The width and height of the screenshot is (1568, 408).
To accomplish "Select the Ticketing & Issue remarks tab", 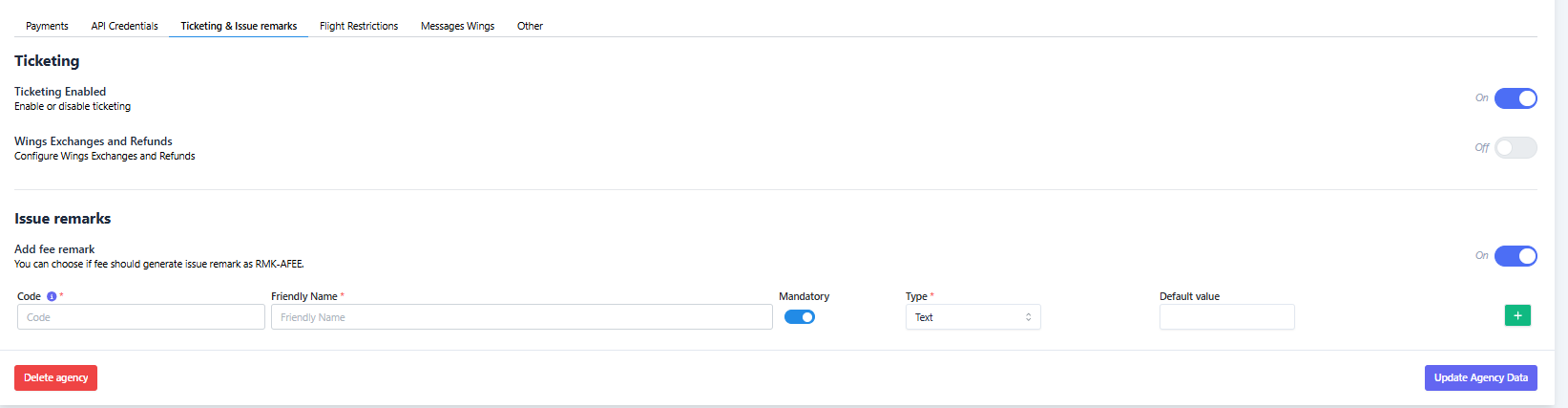I will [239, 26].
